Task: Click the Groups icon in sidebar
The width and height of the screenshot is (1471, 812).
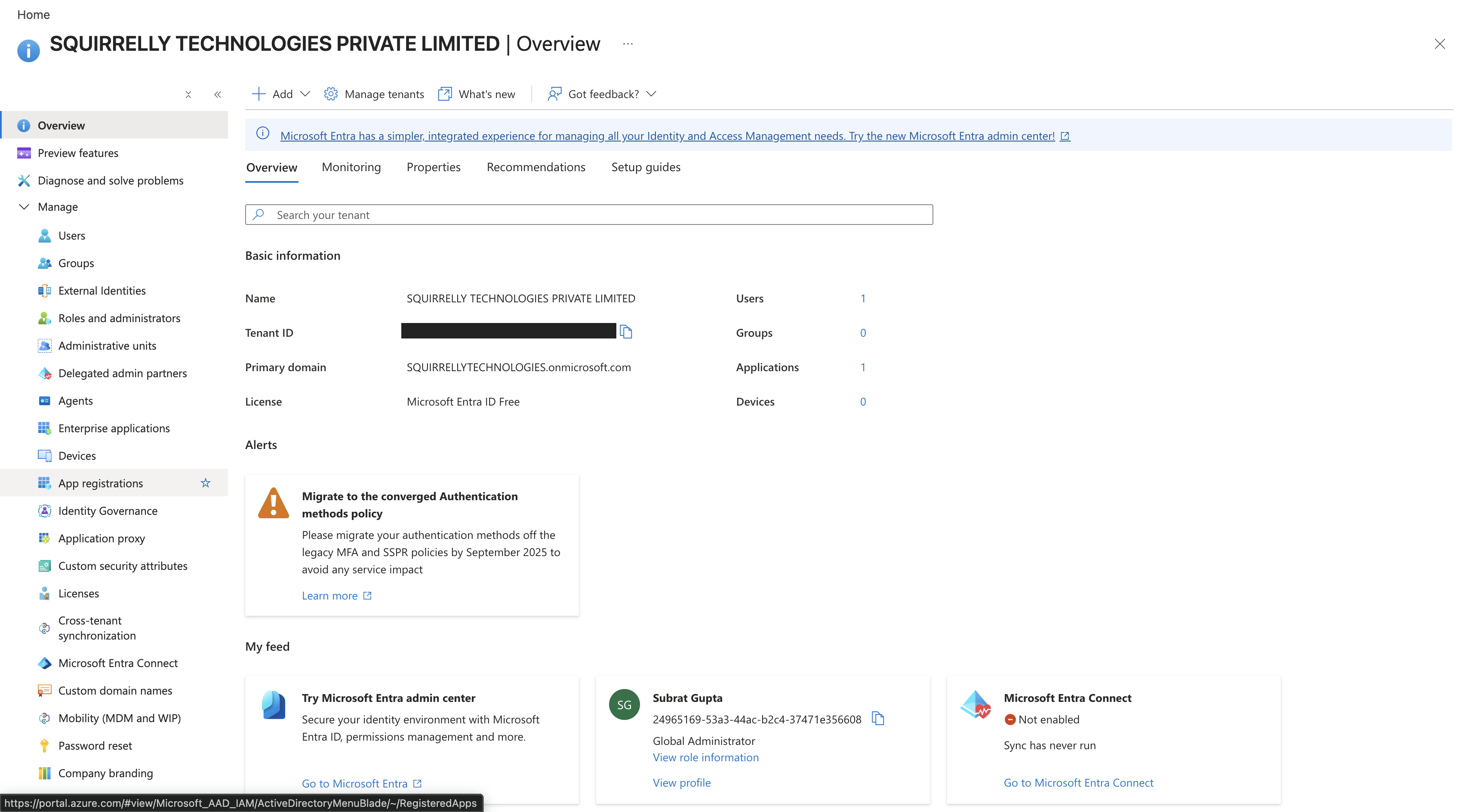Action: point(45,263)
